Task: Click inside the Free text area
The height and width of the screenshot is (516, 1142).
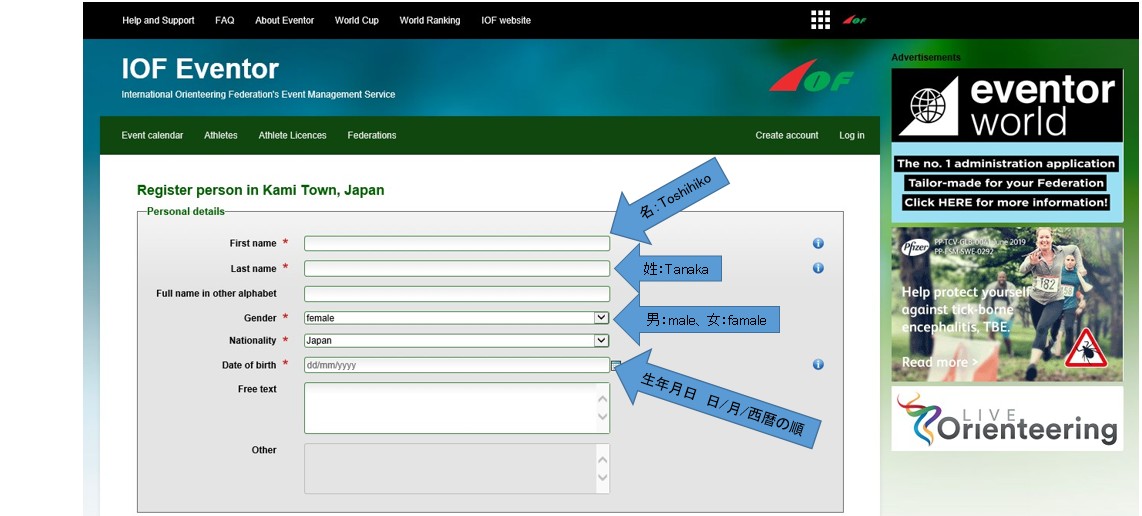Action: click(457, 408)
